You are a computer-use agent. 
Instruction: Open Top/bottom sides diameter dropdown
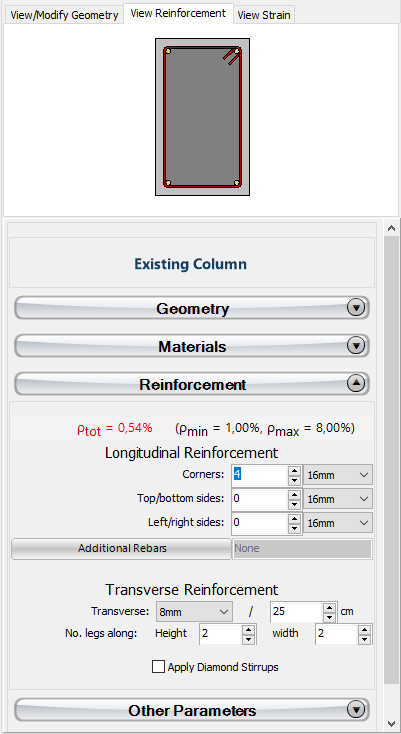[338, 499]
